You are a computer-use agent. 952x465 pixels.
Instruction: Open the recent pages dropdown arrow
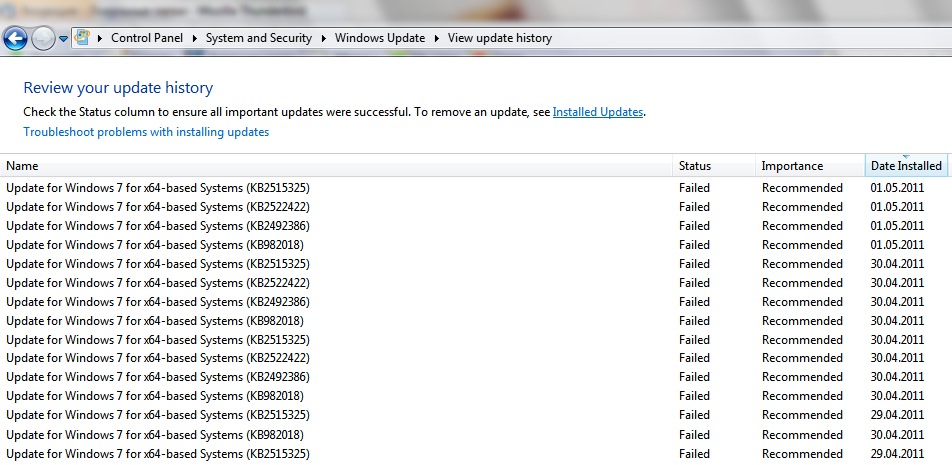click(x=63, y=39)
